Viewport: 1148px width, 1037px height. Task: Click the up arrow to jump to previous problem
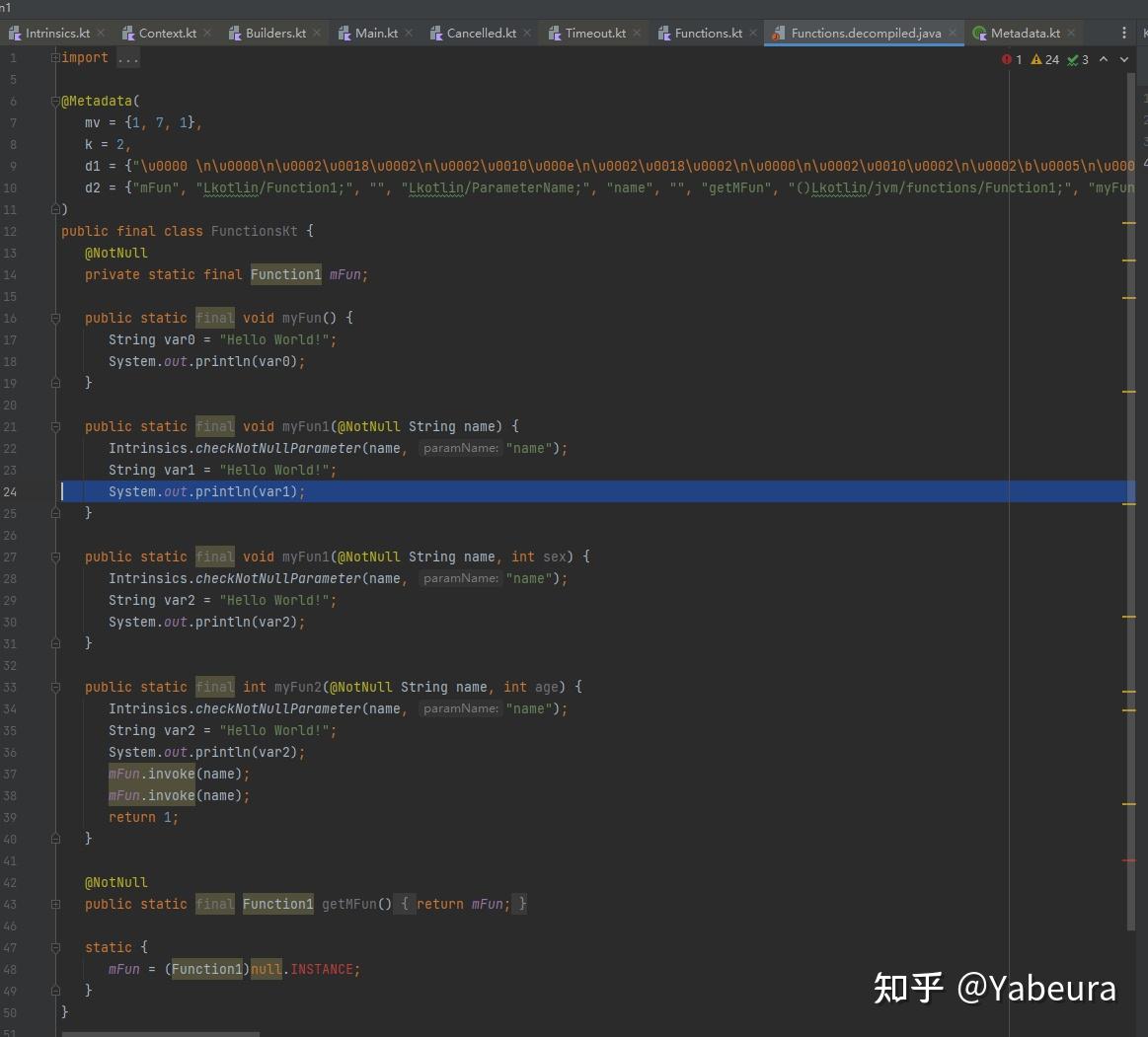[1105, 59]
